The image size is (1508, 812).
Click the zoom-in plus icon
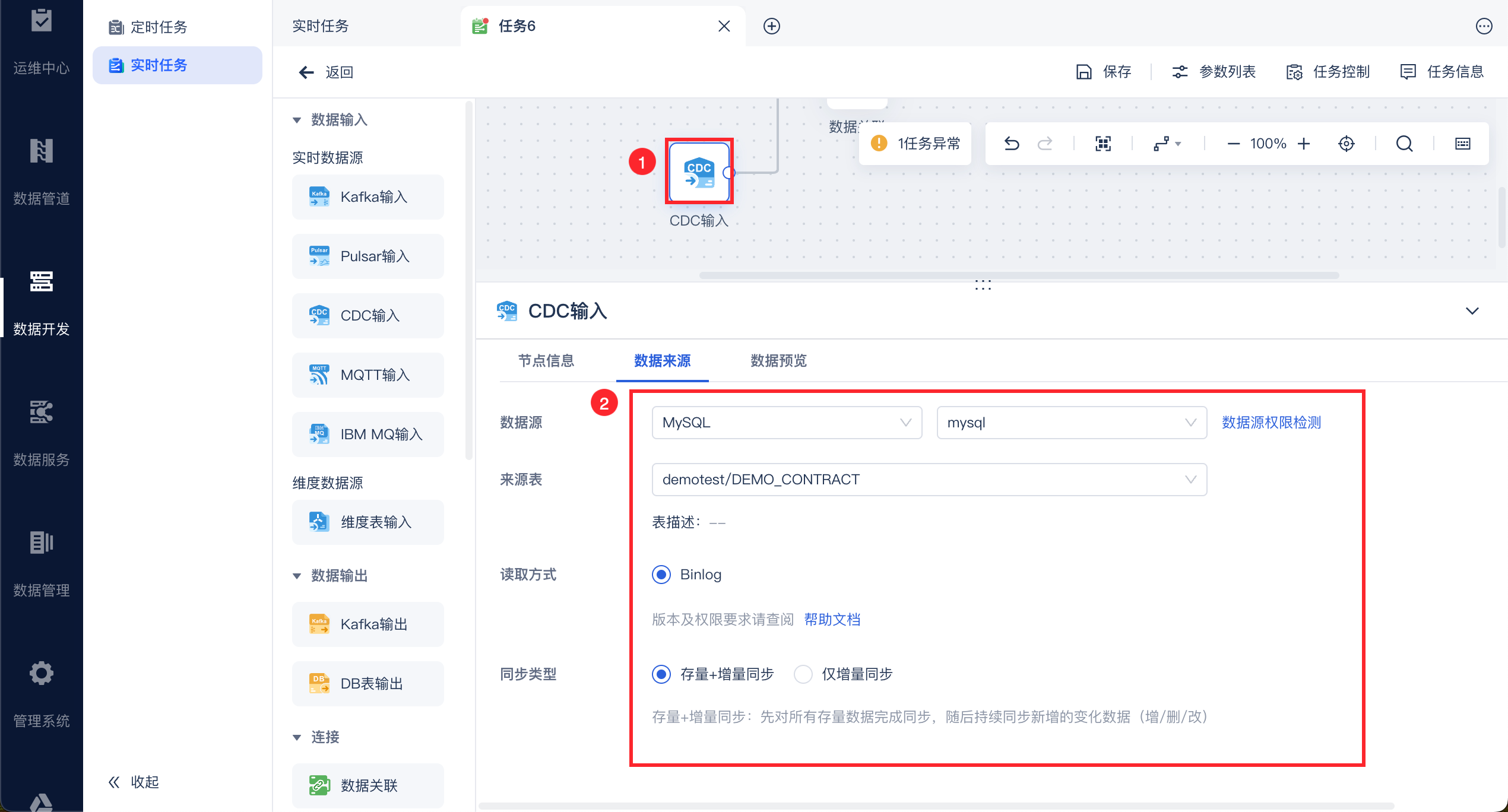(1304, 144)
